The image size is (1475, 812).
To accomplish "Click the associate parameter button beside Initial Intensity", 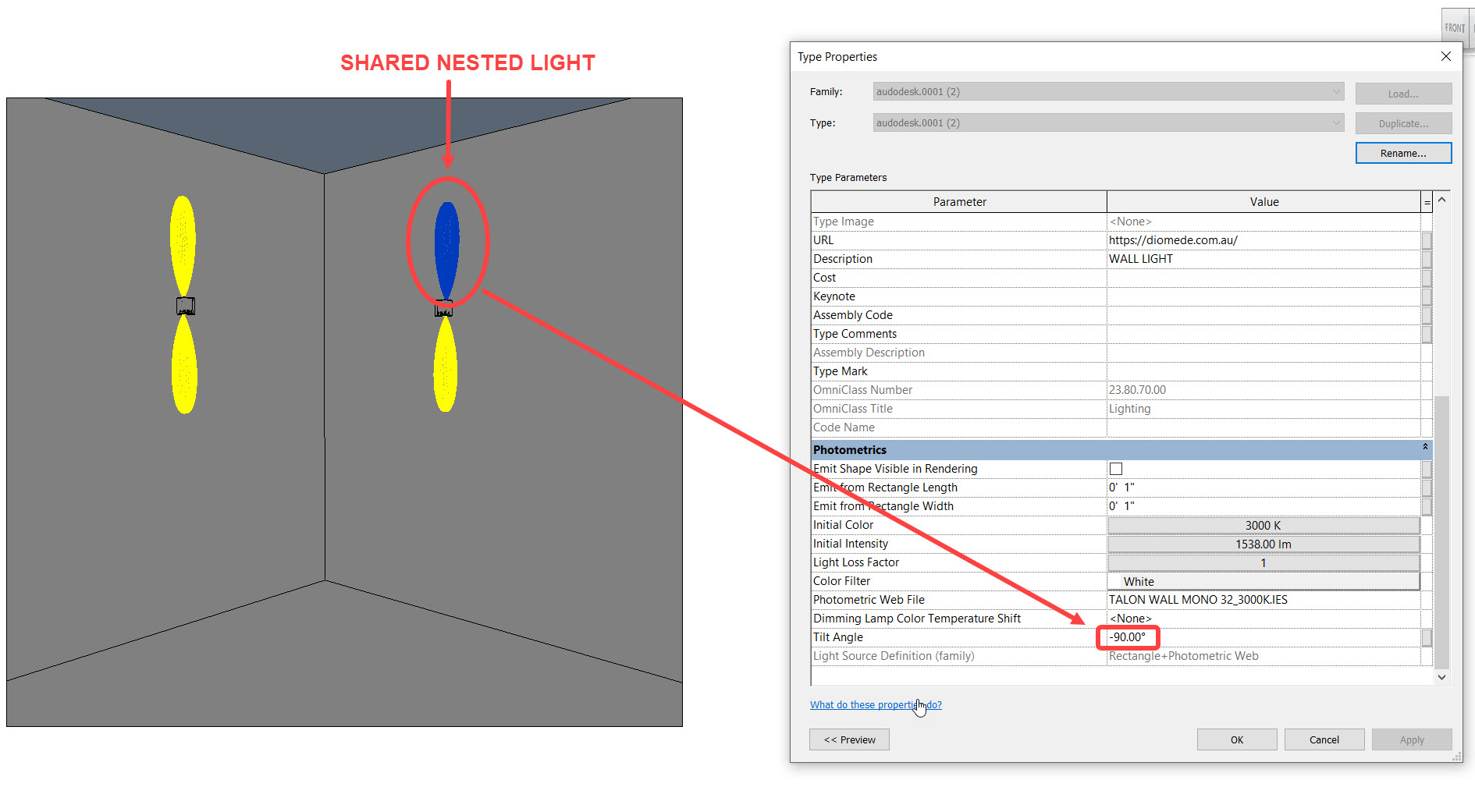I will click(1428, 544).
